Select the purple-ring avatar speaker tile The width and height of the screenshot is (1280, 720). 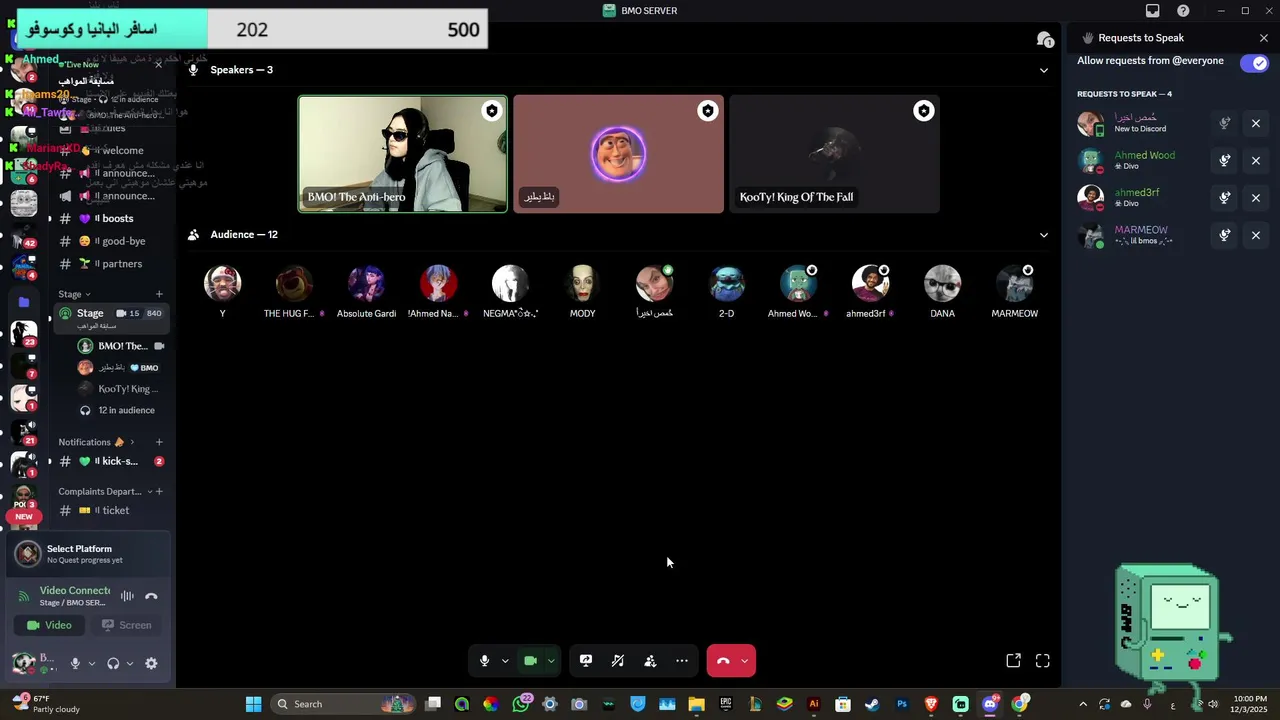pos(618,154)
